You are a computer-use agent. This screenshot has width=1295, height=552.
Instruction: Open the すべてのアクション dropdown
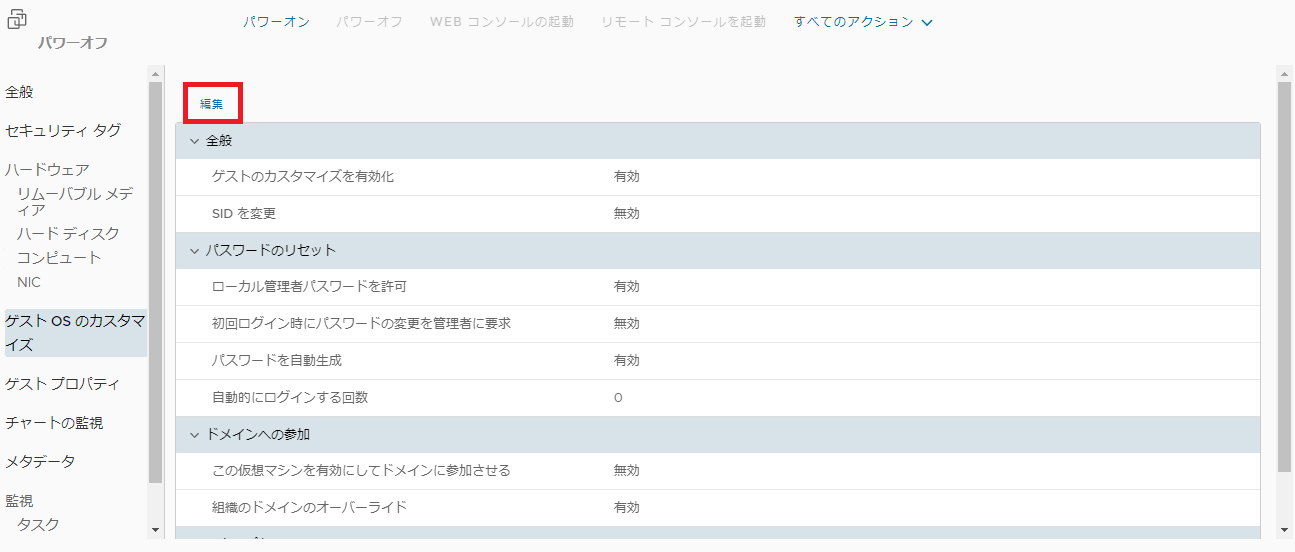[x=863, y=22]
